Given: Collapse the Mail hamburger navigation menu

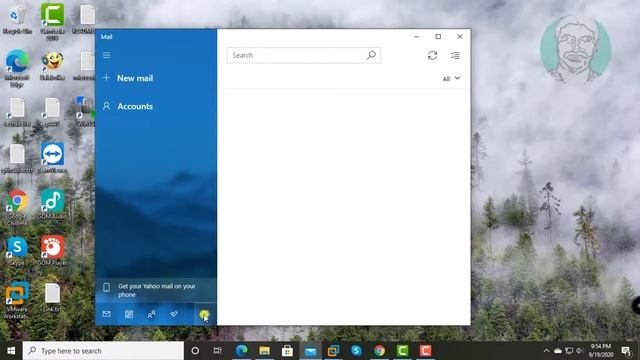Looking at the screenshot, I should 107,55.
